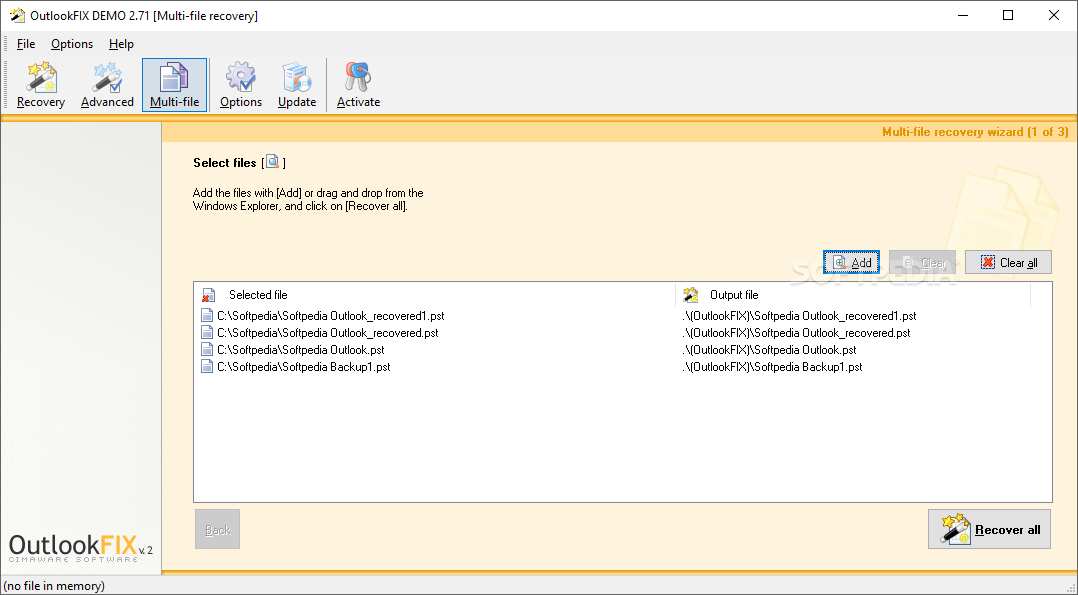Click the file icon of Softpedia Outlook_recovered.pst

[x=207, y=332]
